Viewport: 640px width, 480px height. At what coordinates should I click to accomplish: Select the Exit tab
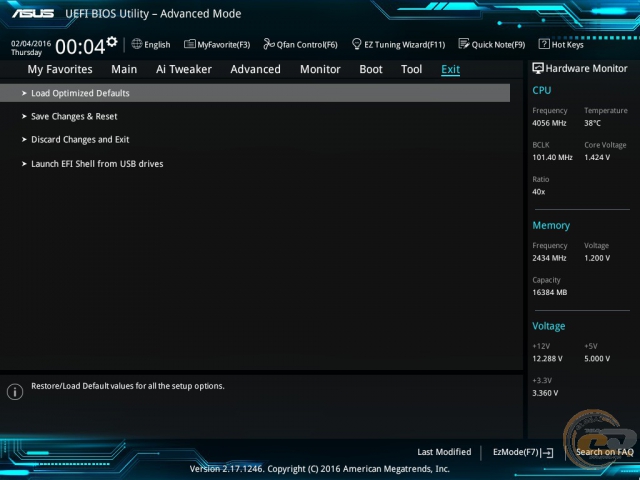(x=451, y=70)
